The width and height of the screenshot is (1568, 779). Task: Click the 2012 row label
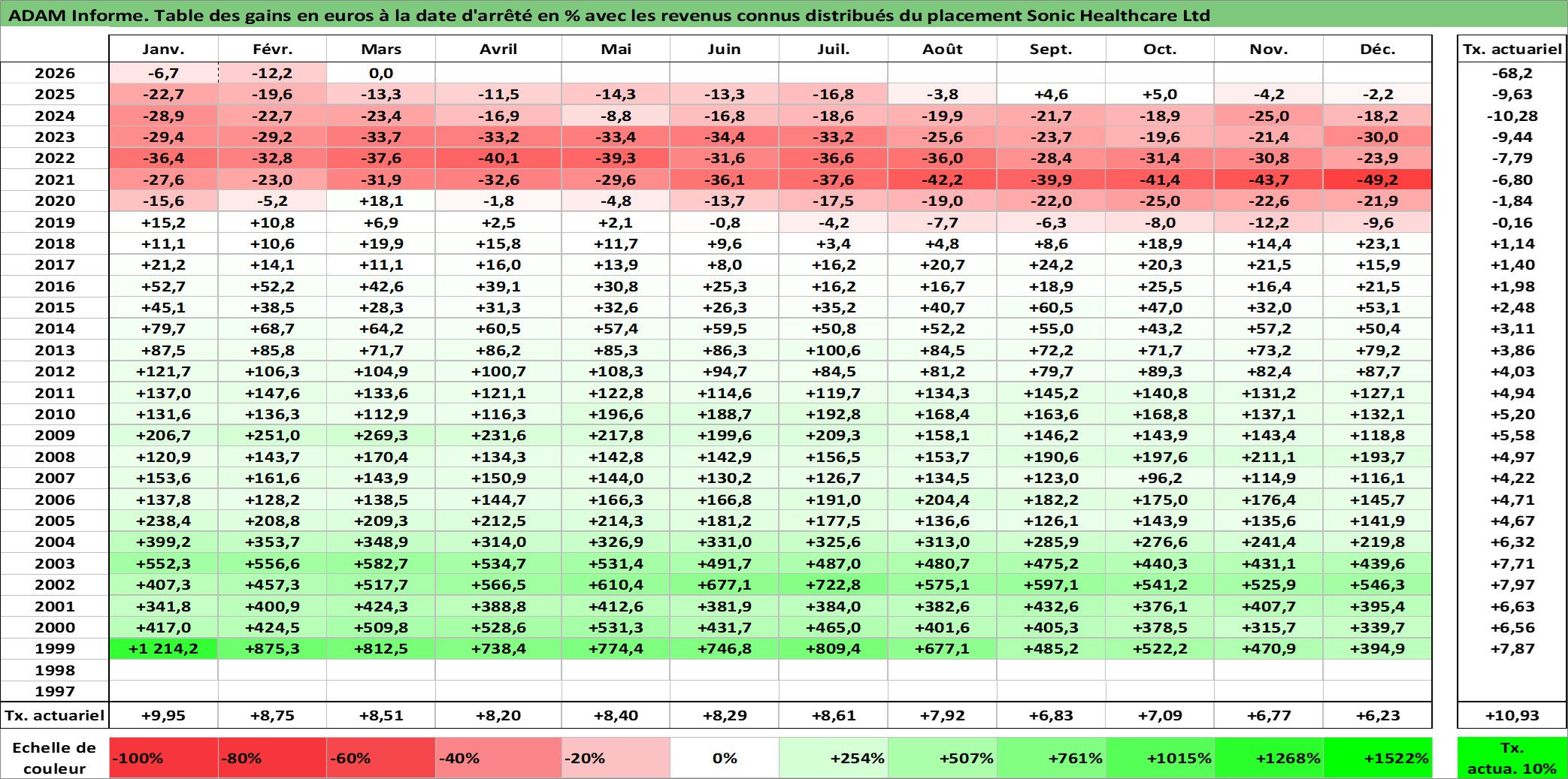click(55, 371)
